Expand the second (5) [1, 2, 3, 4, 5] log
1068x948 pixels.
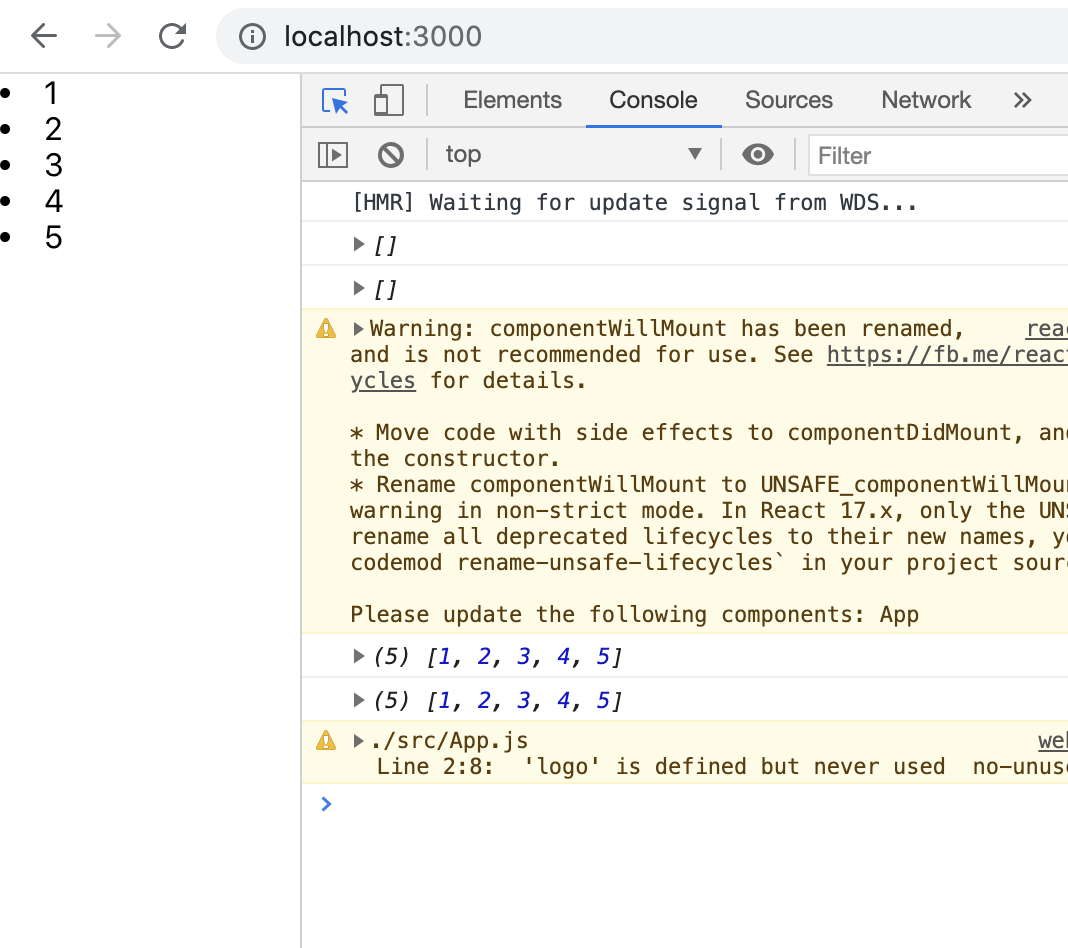click(359, 699)
